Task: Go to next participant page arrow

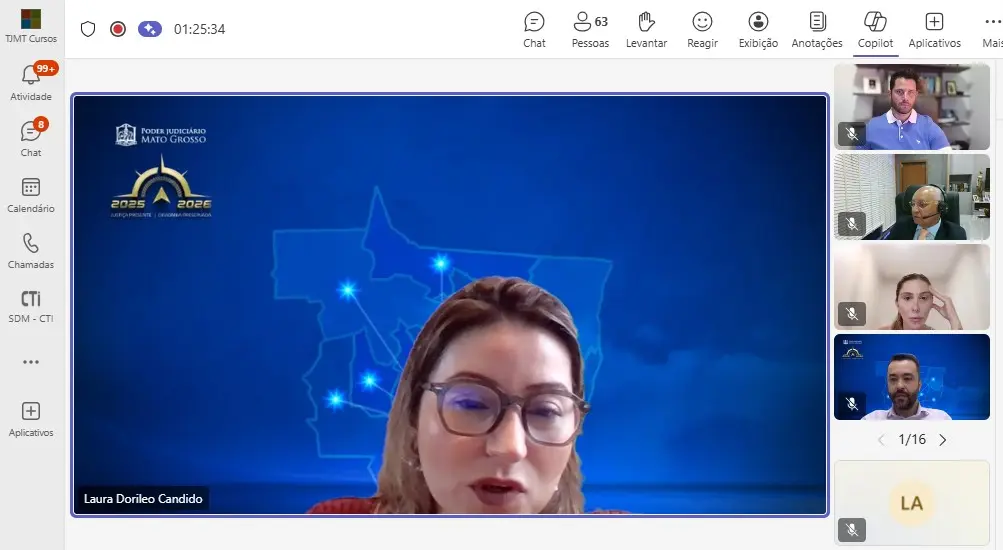Action: coord(942,440)
